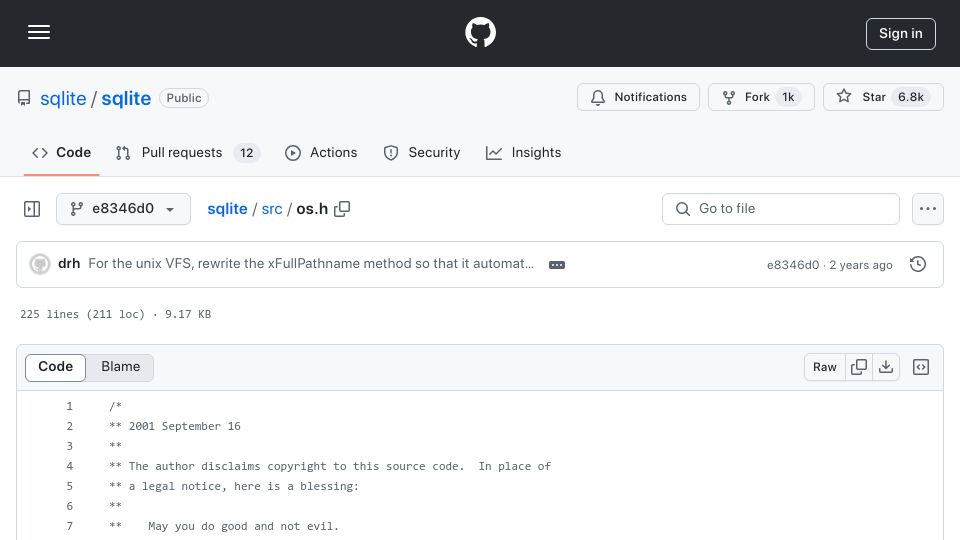Open the sqlite owner link
Screen dimensions: 960x540
tap(63, 98)
